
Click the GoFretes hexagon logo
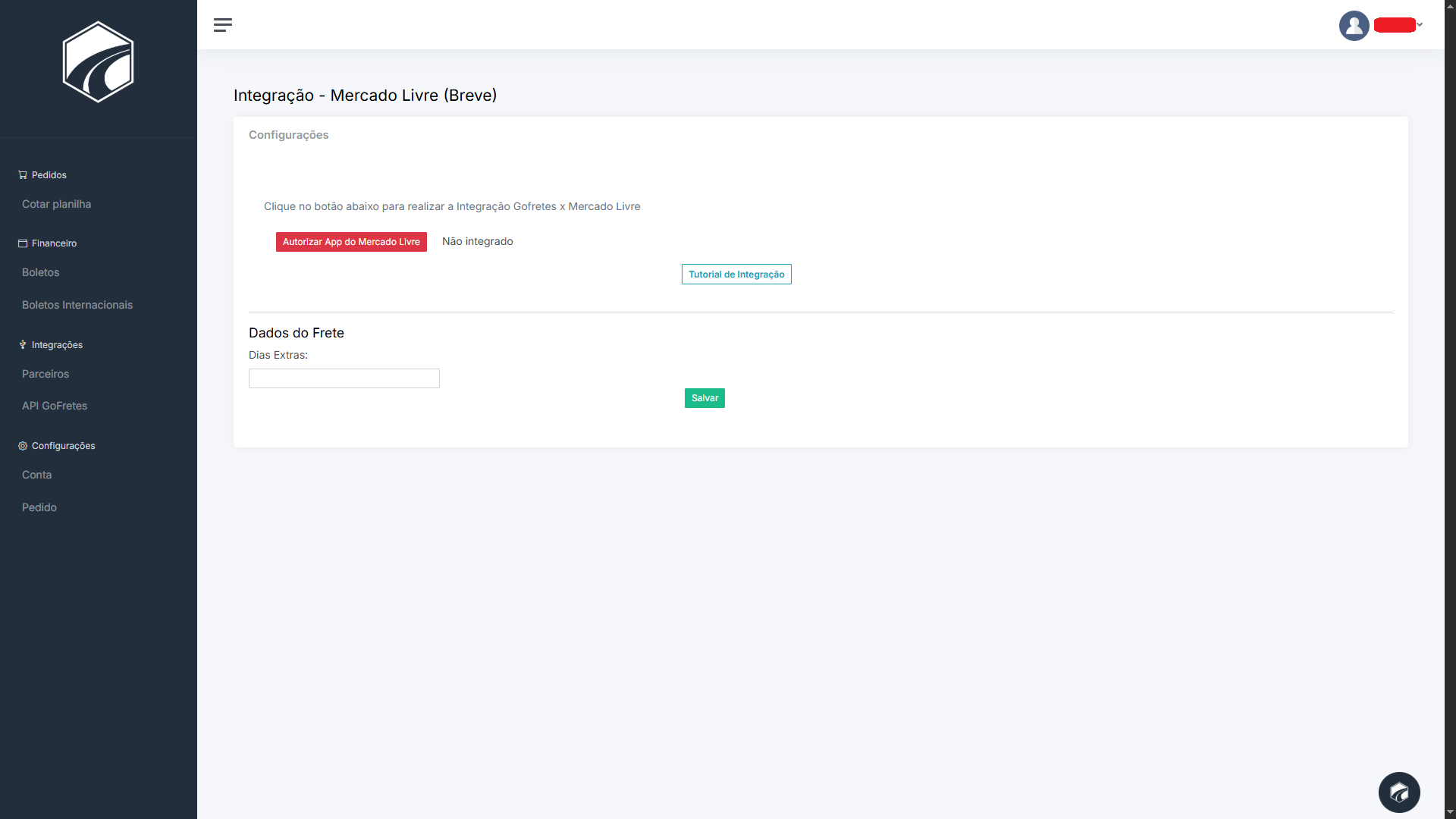(x=98, y=62)
